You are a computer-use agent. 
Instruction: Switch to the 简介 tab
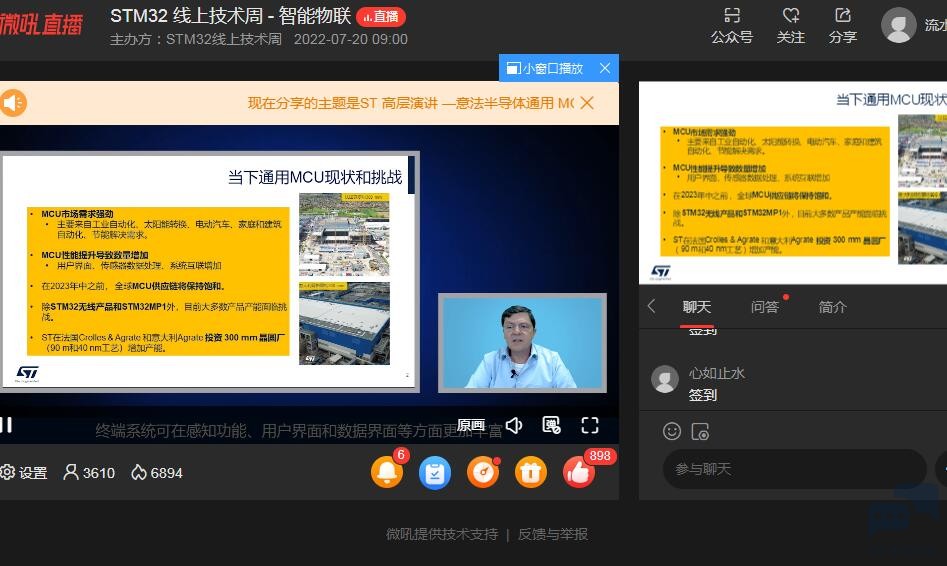(832, 307)
